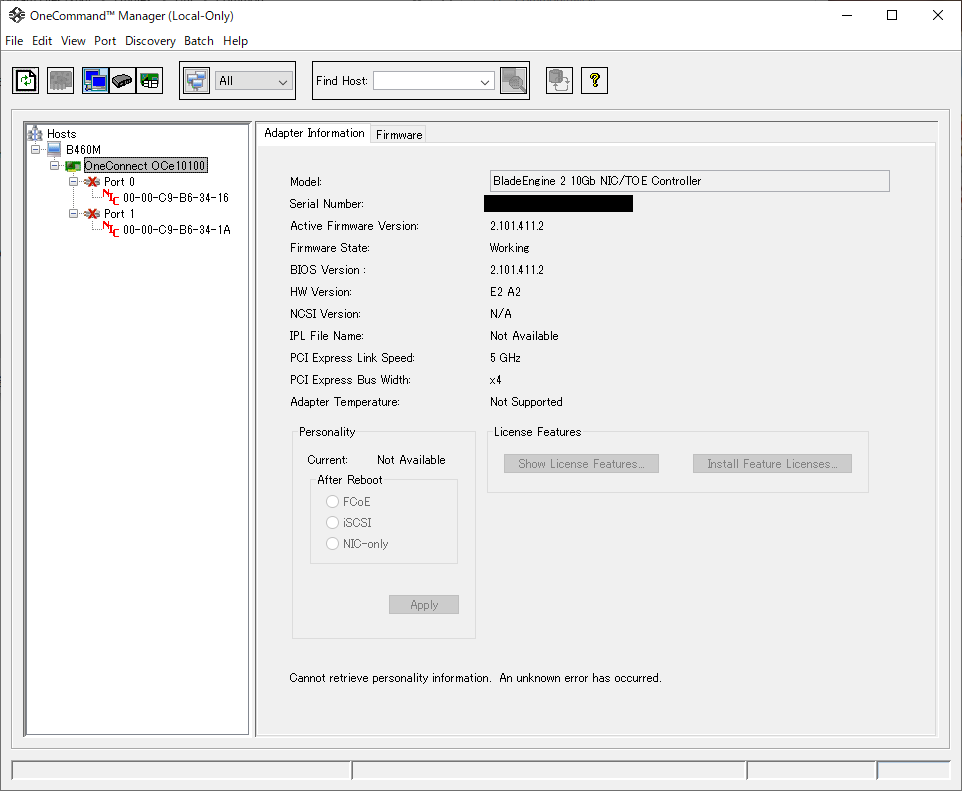Switch to the Group Adapters by Fabric view icon
The image size is (962, 791).
point(122,81)
